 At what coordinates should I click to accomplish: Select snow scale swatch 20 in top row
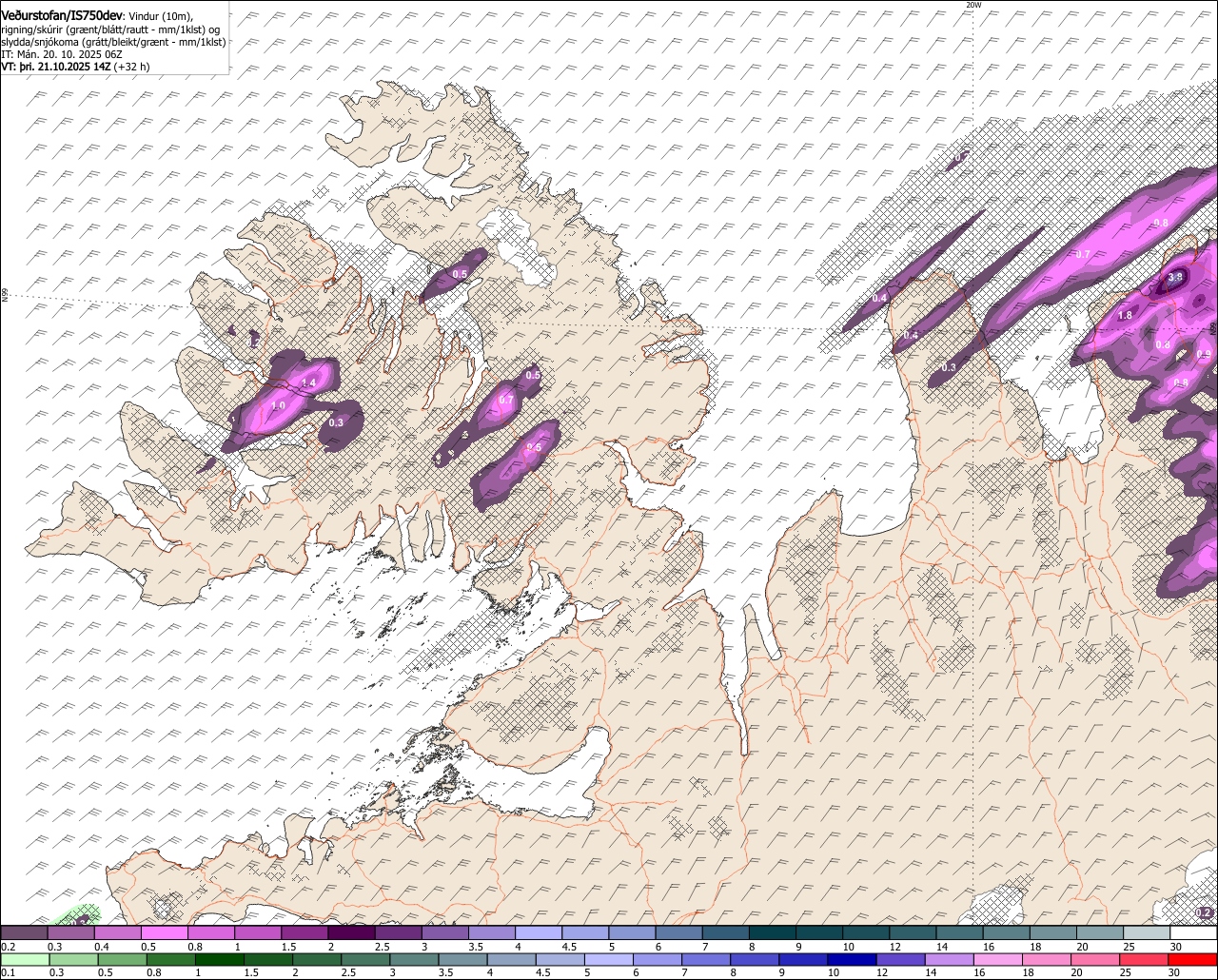[1099, 932]
